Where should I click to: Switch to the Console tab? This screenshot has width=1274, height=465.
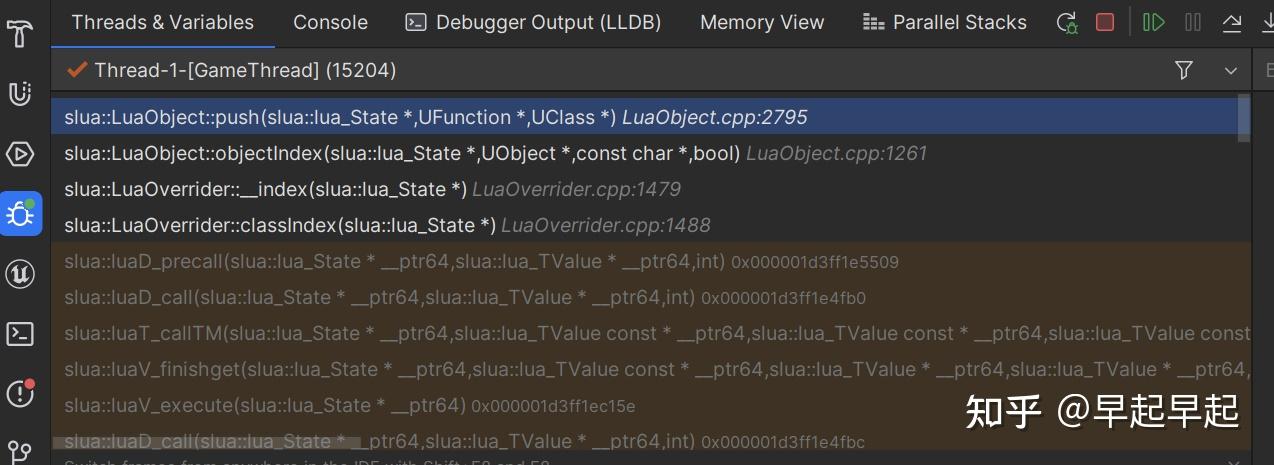tap(330, 22)
